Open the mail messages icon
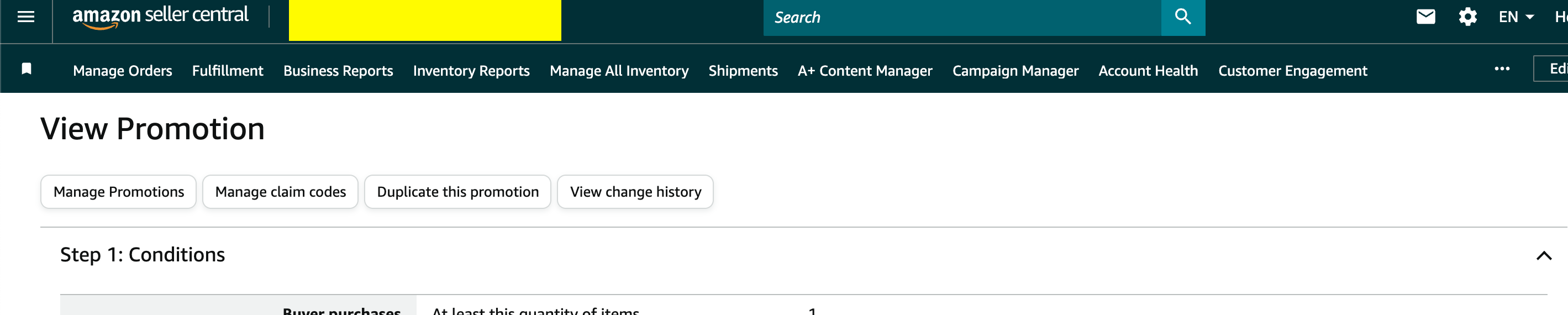Screen dimensions: 1568x315 point(1425,17)
